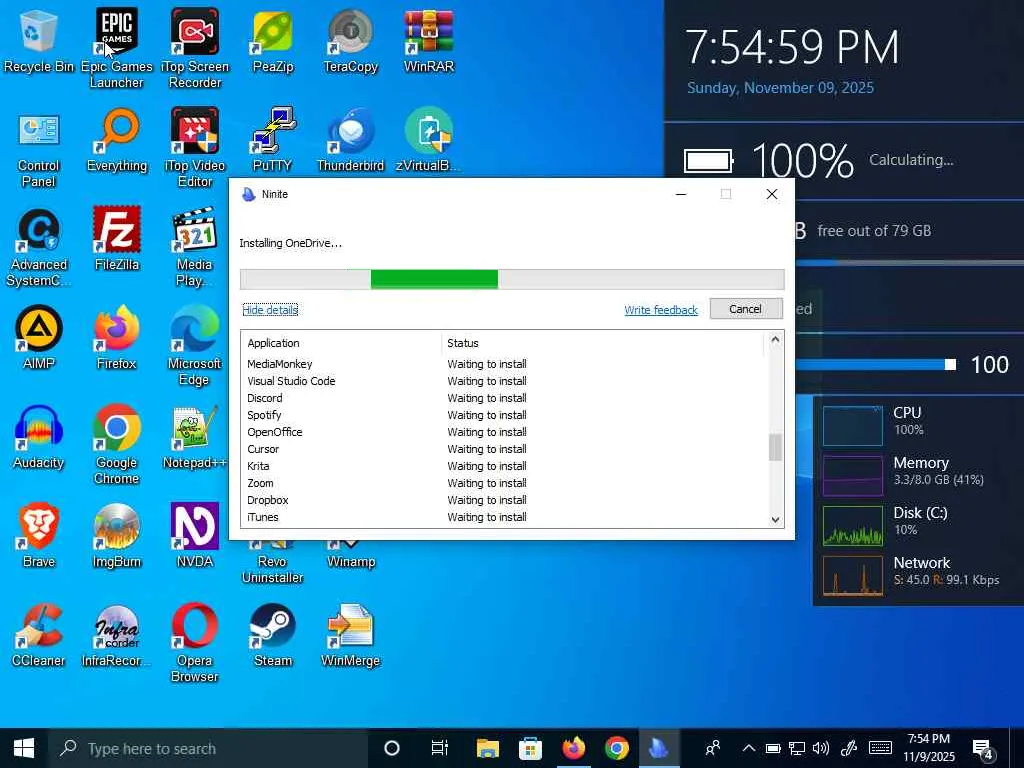
Task: Open the Windows Start menu
Action: [x=24, y=748]
